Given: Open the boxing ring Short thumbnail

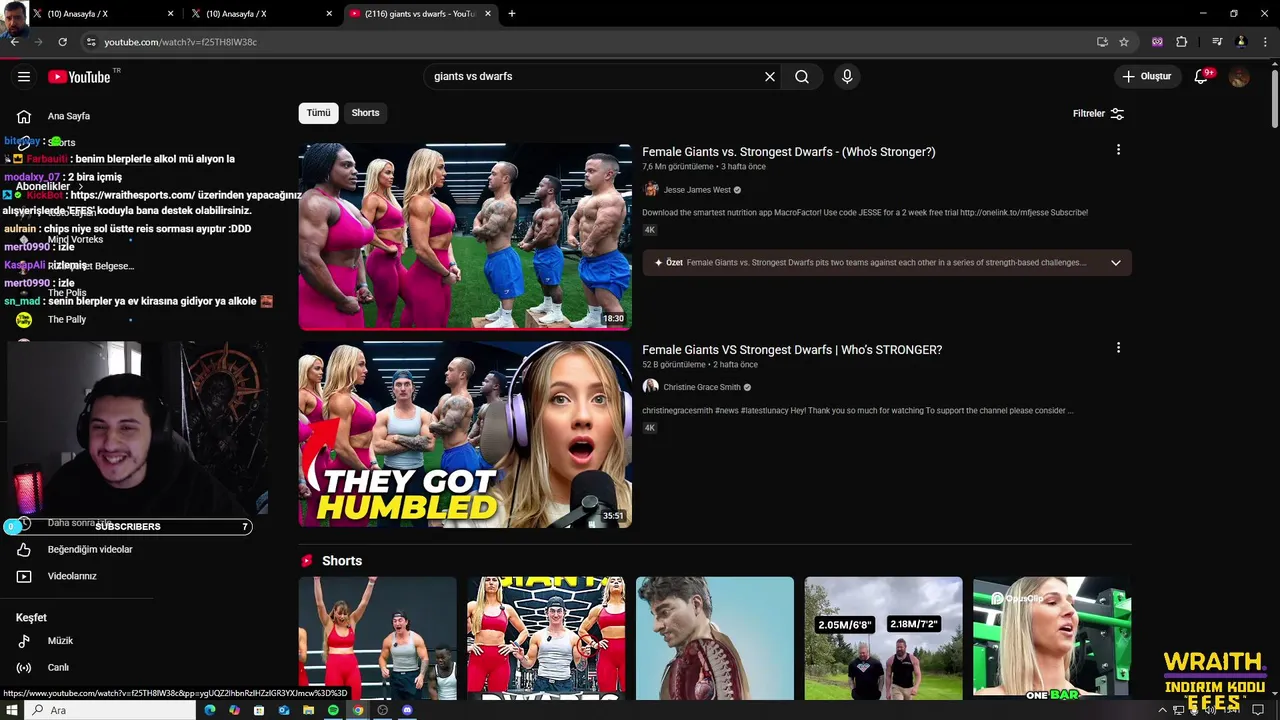Looking at the screenshot, I should [x=377, y=637].
